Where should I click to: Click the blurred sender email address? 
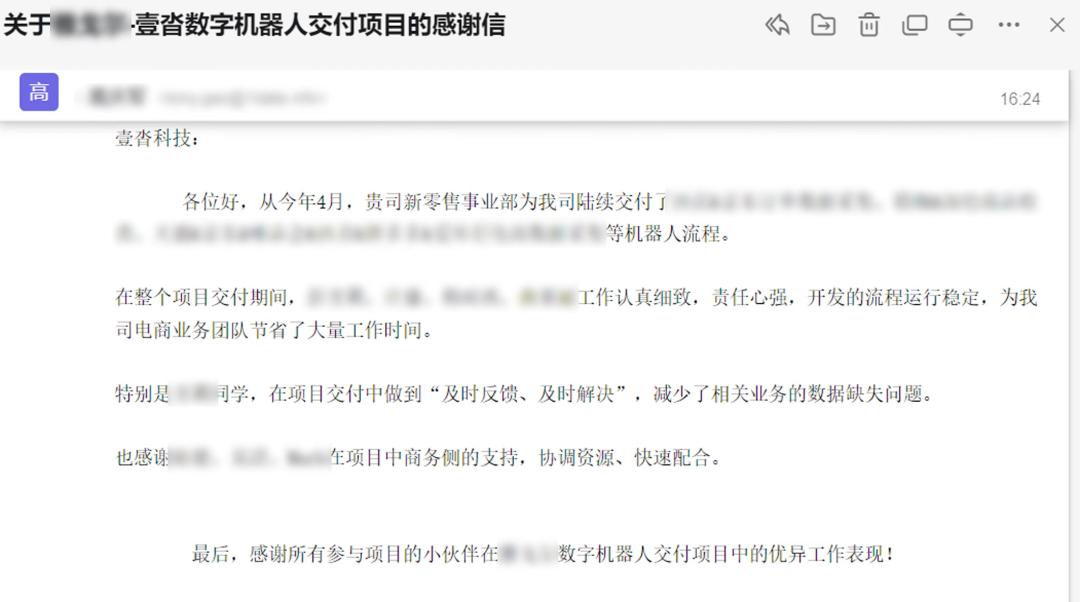pyautogui.click(x=241, y=98)
